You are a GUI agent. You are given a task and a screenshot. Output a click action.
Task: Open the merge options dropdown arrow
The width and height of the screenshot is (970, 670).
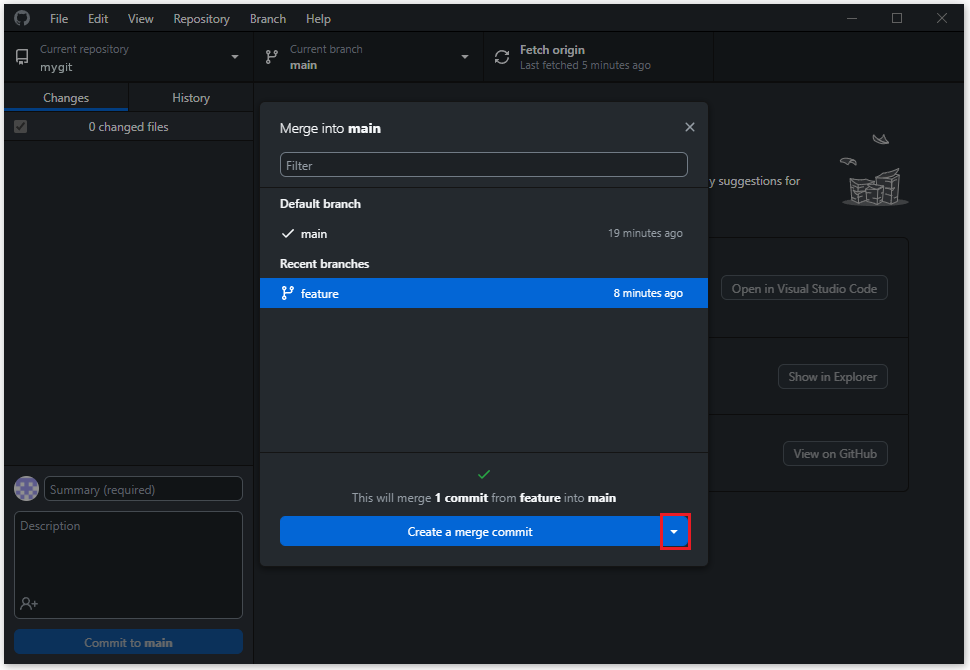tap(674, 532)
